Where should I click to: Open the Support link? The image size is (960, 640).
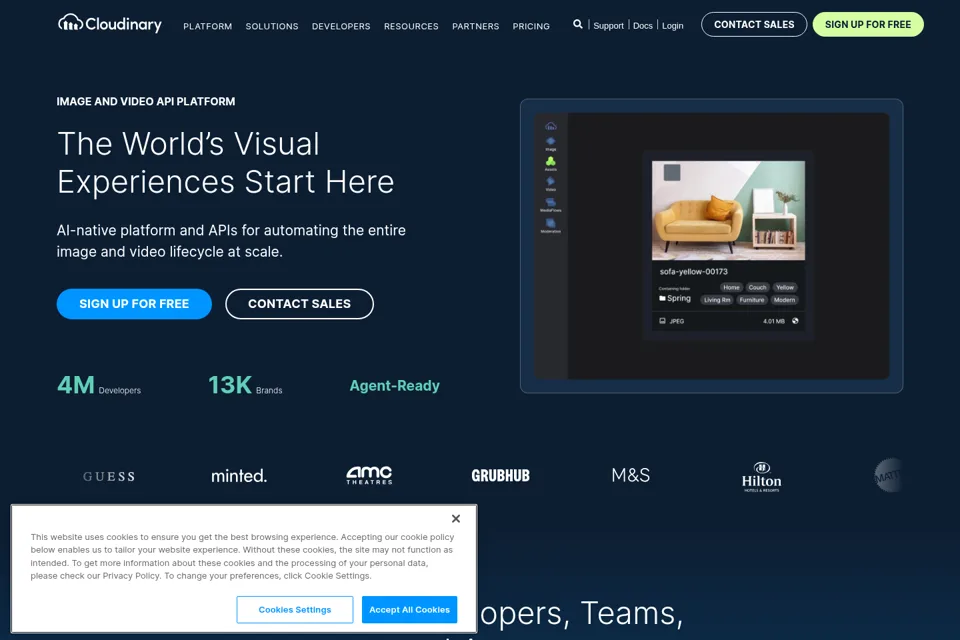(608, 26)
